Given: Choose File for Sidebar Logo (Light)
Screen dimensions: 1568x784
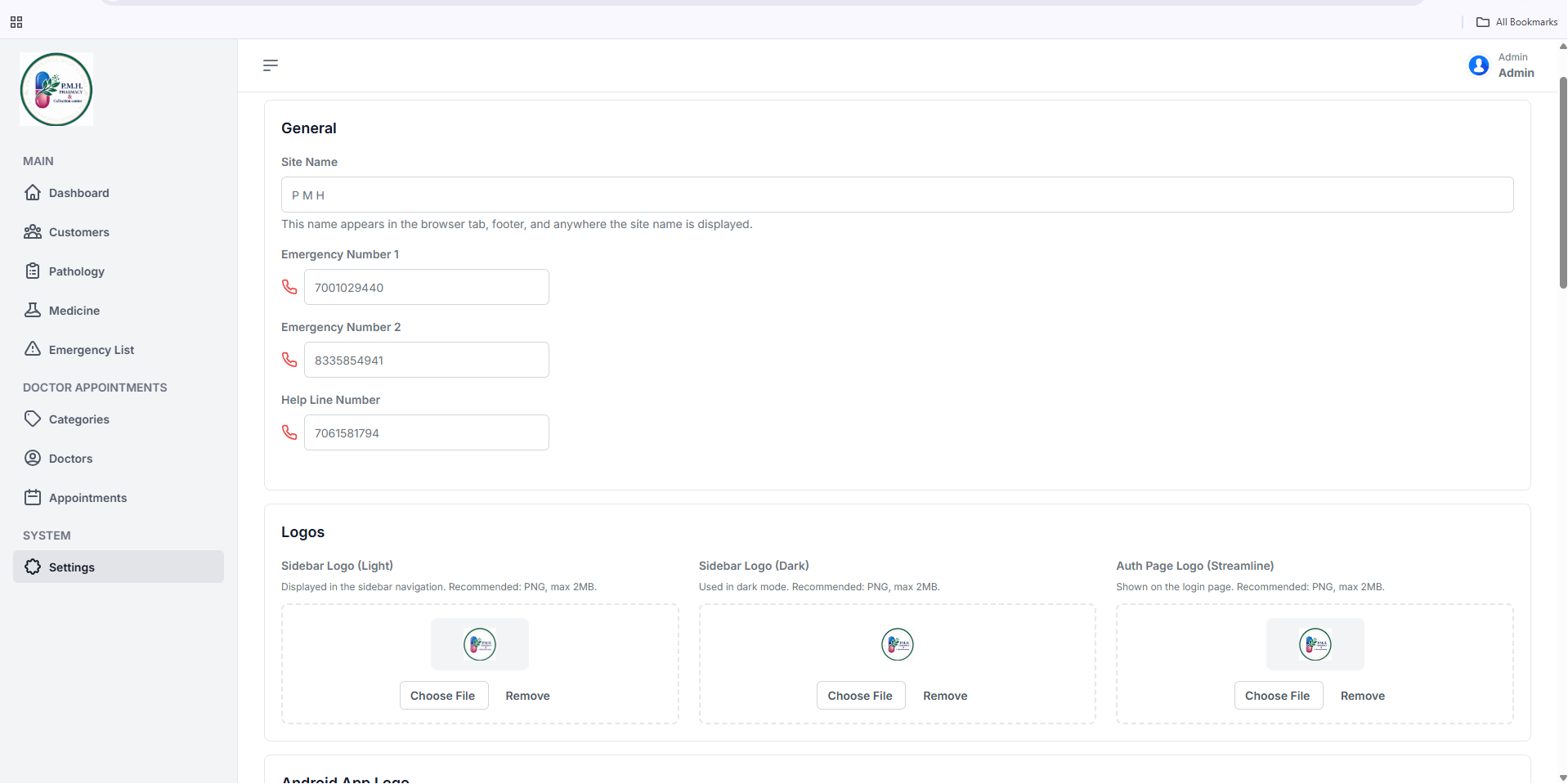Looking at the screenshot, I should [x=443, y=696].
